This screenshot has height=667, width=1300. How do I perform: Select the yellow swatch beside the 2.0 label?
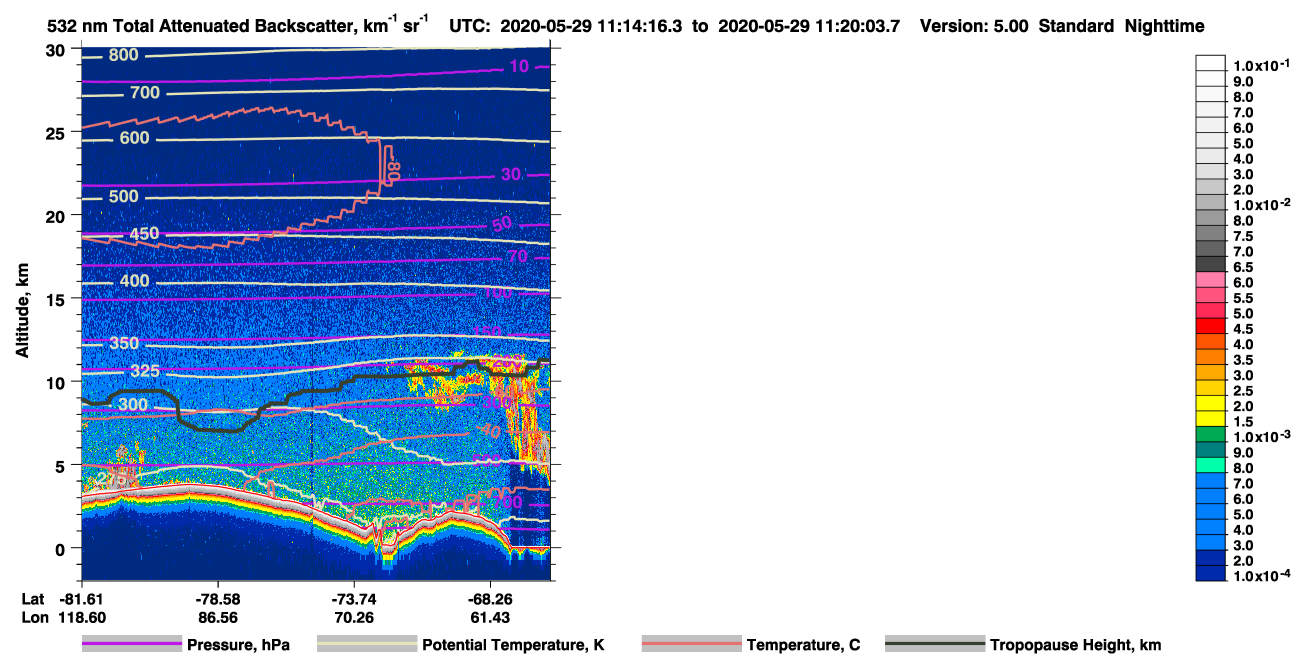1212,403
